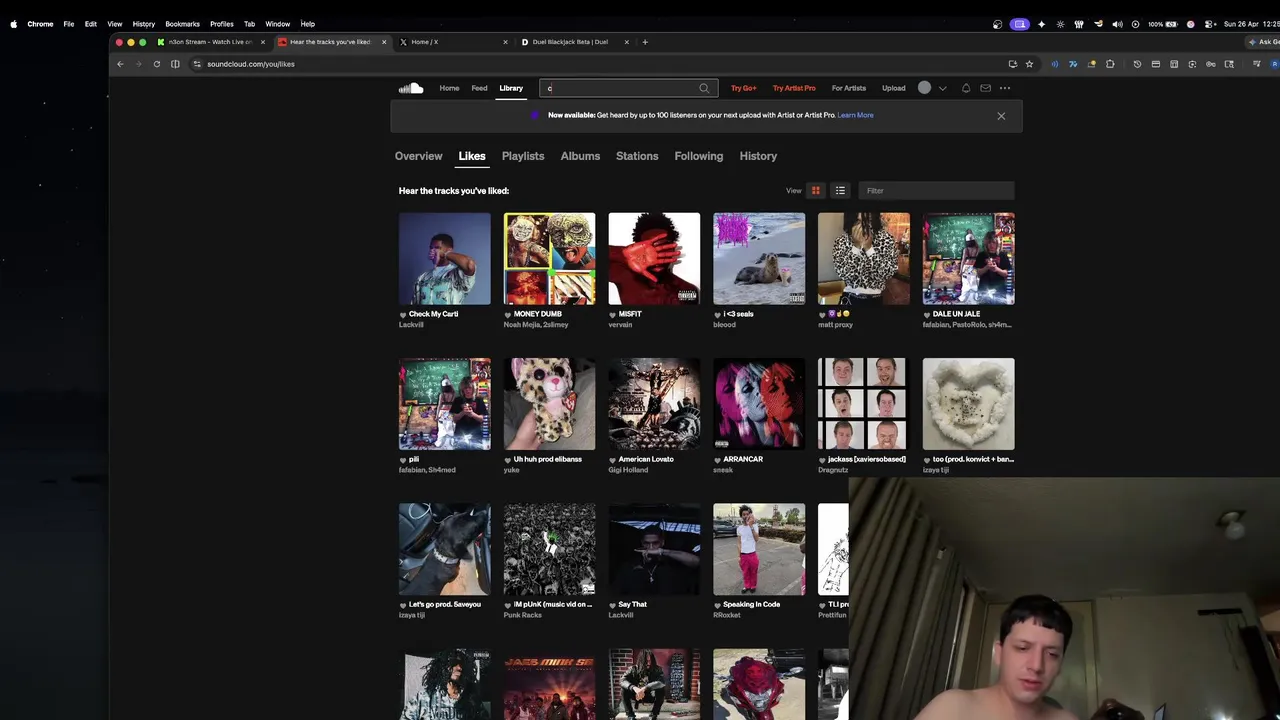Unlike the Say That track heart
This screenshot has width=1280, height=720.
click(612, 605)
